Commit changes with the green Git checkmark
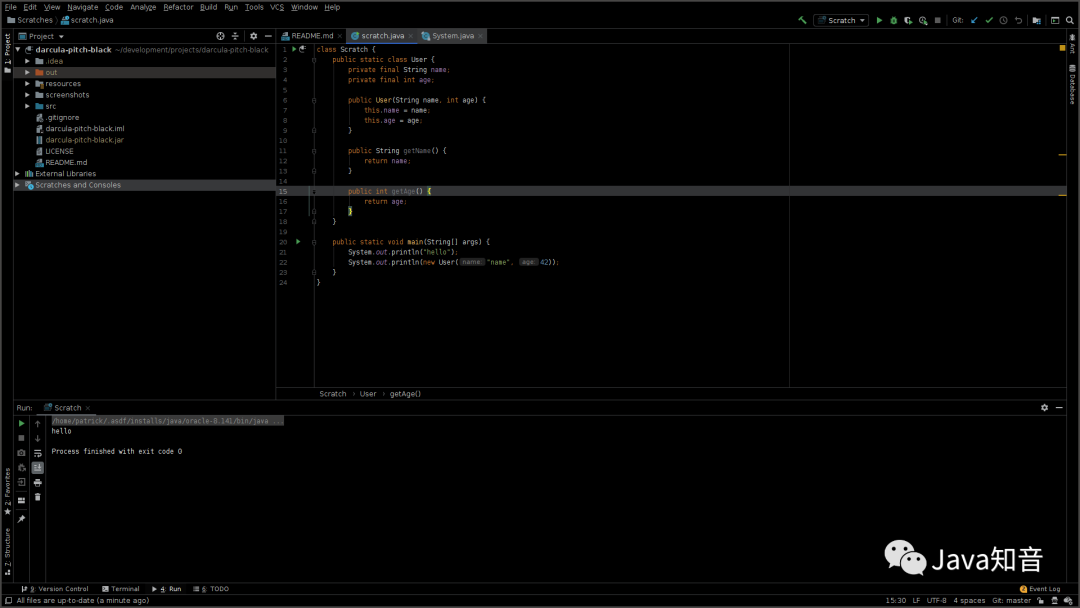This screenshot has width=1080, height=608. 989,20
